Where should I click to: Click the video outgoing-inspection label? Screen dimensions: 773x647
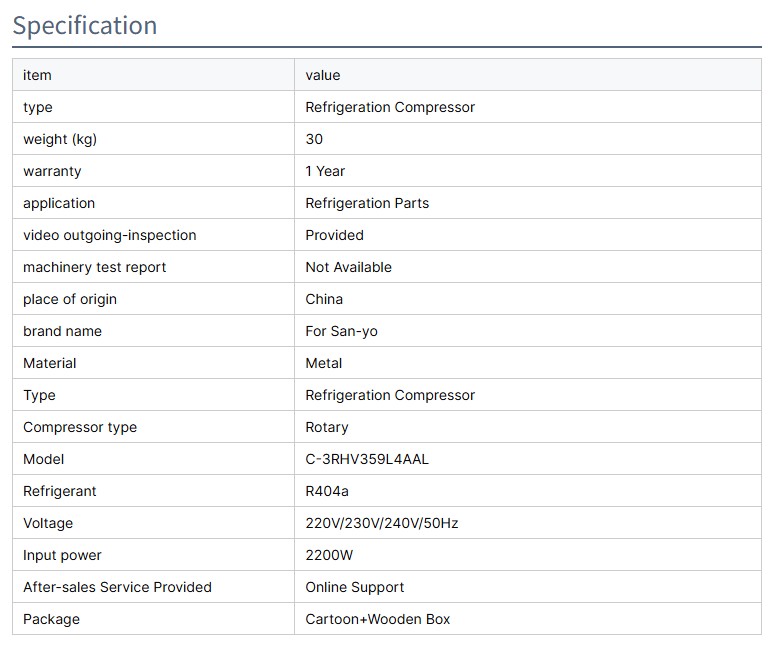(x=110, y=235)
